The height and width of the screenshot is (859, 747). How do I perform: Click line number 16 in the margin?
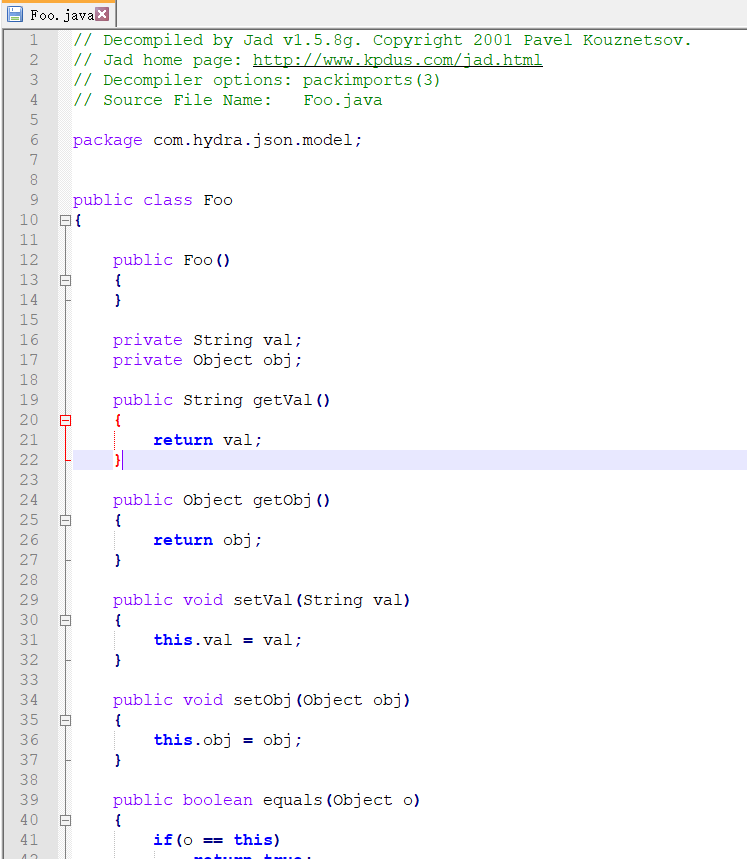29,340
